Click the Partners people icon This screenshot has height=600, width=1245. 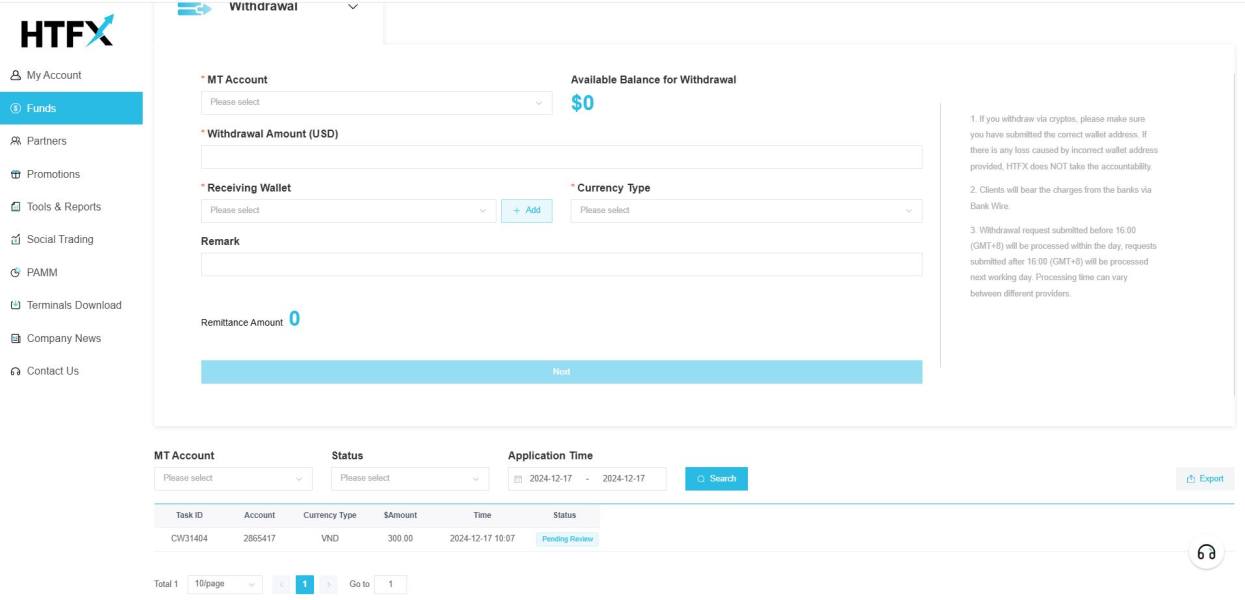14,141
